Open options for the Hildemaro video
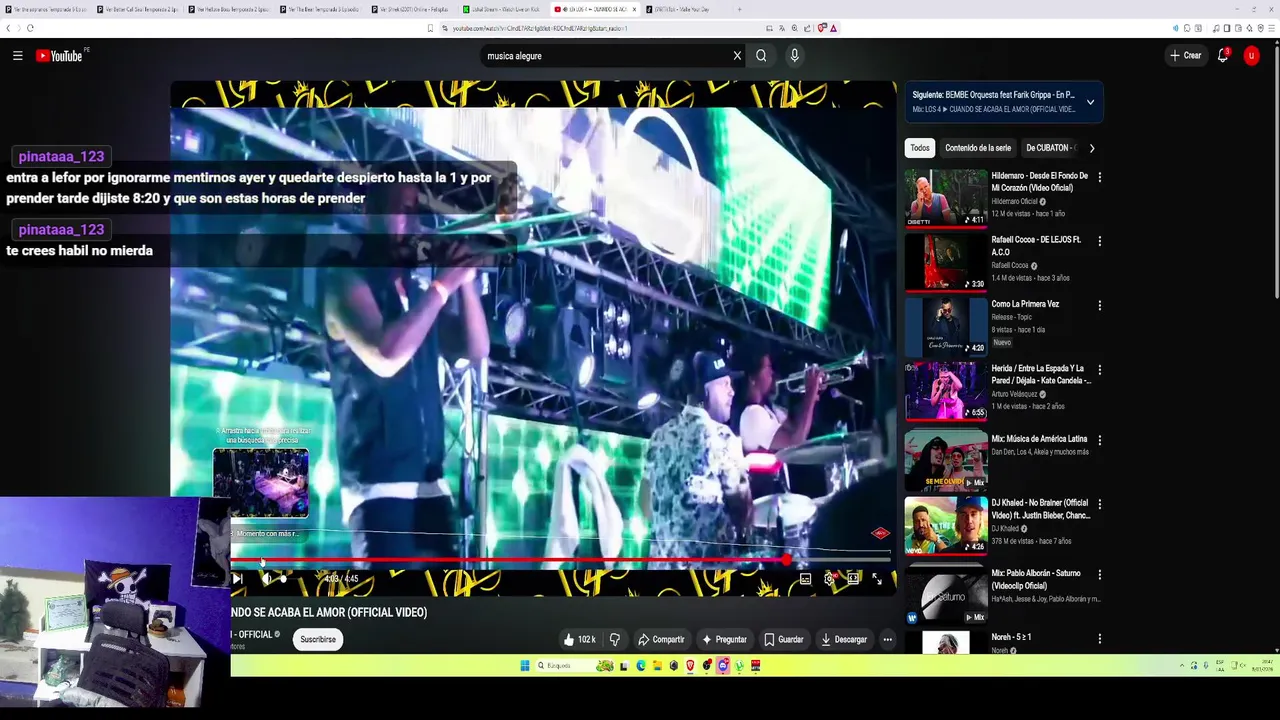 (x=1099, y=177)
